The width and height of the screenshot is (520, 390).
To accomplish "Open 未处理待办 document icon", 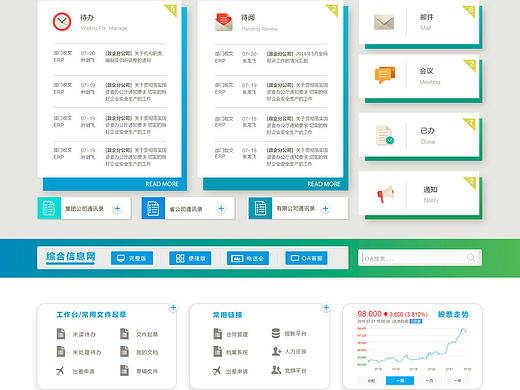I will click(61, 351).
